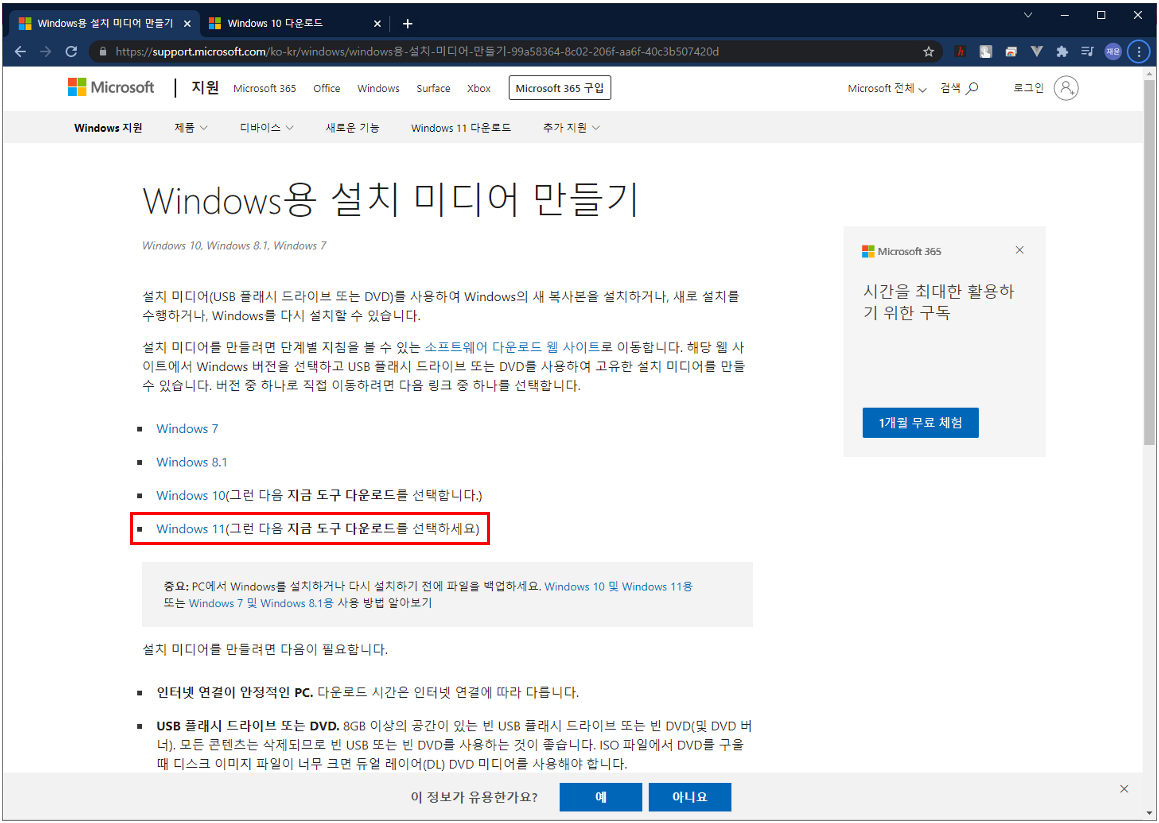Image resolution: width=1159 pixels, height=823 pixels.
Task: Open Office in top navigation
Action: 327,88
